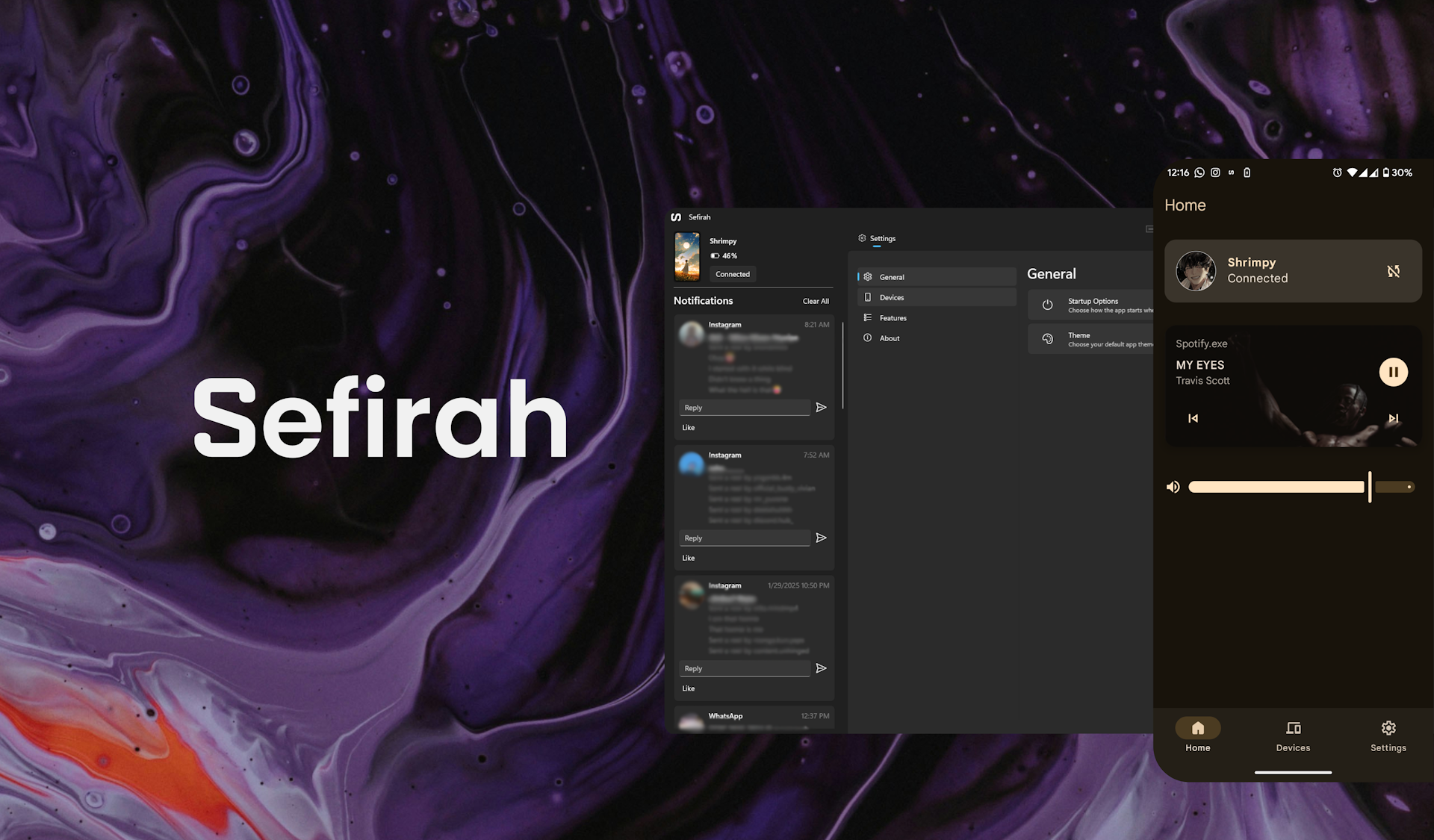Expand the Theme setting
Screen dimensions: 1434x840
click(1091, 339)
